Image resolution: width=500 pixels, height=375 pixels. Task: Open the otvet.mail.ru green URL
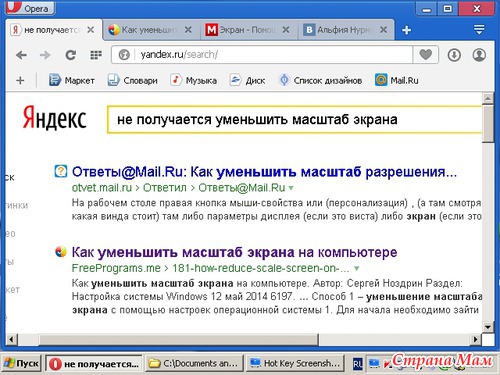pos(102,188)
